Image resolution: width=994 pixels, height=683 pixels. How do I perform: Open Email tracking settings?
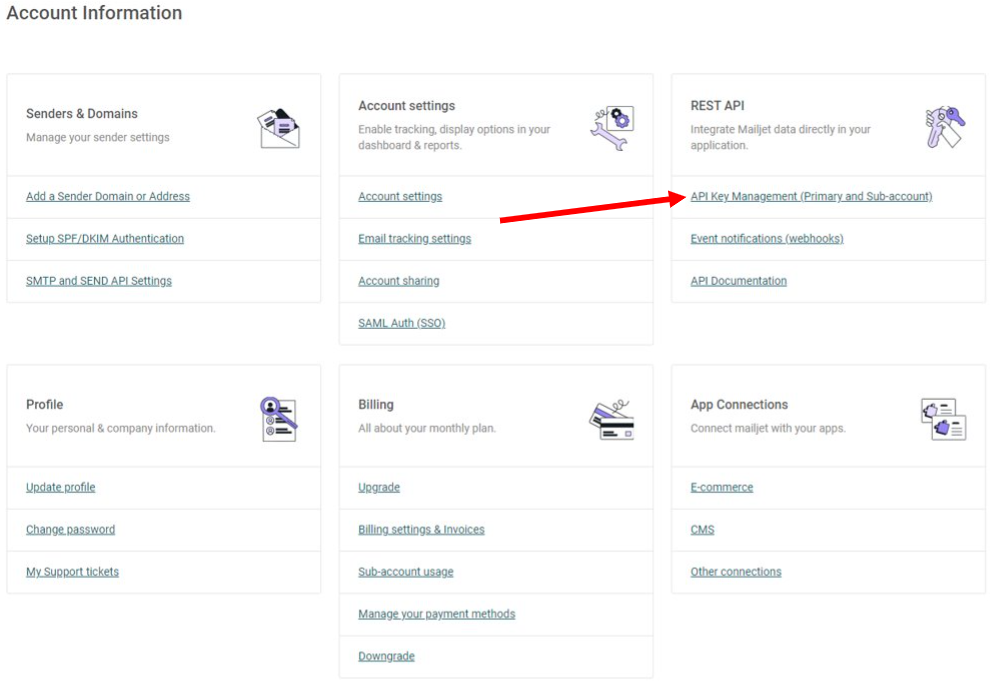415,238
